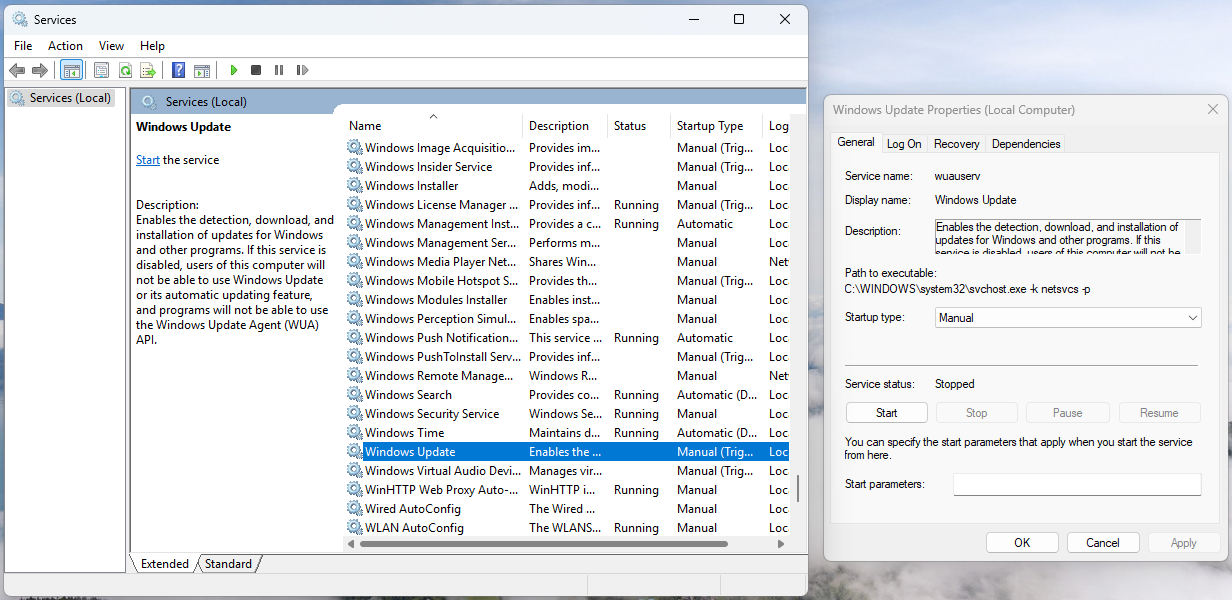
Task: Switch to the Recovery tab
Action: [x=956, y=144]
